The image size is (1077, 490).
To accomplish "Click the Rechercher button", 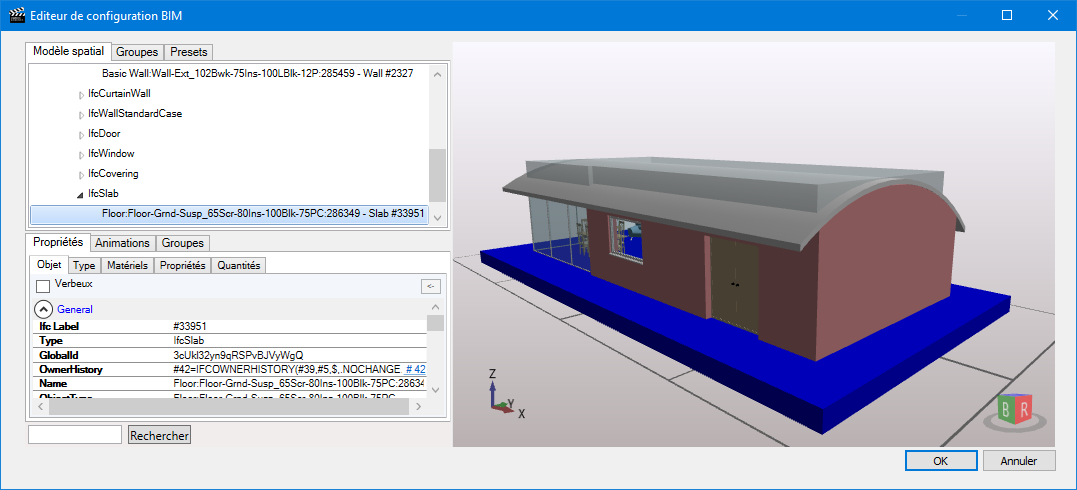I will click(159, 435).
